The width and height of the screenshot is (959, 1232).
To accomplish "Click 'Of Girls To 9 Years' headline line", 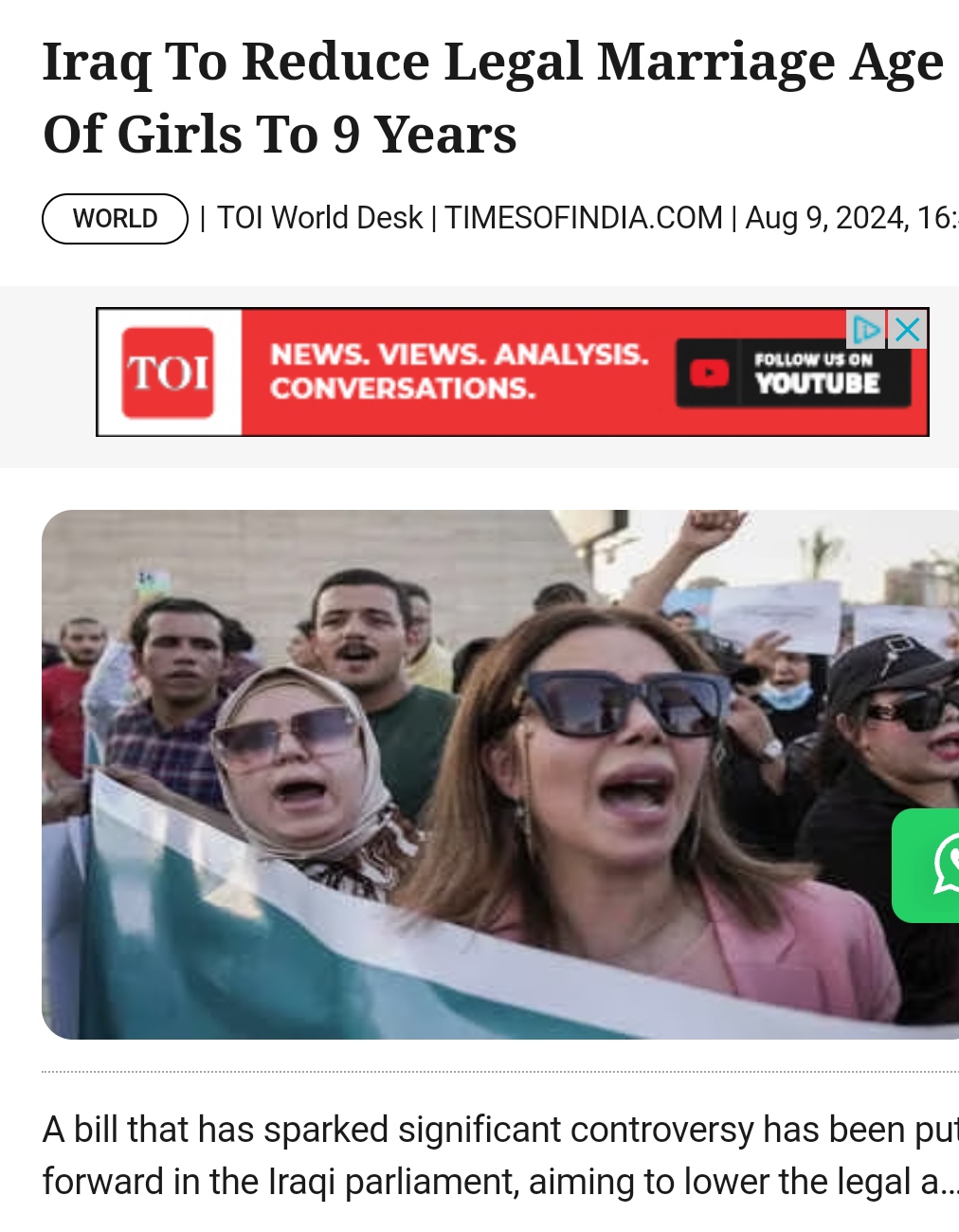I will click(x=280, y=134).
